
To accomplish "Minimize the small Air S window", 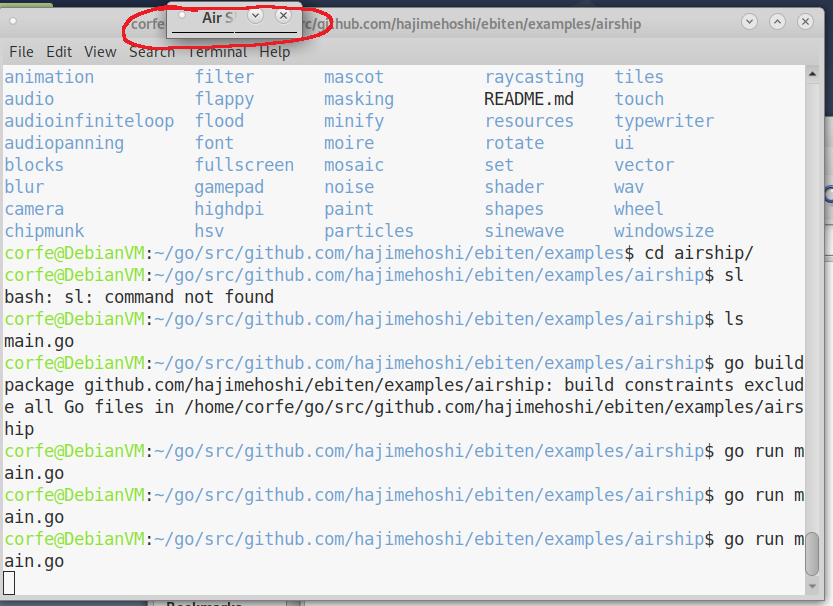I will [x=256, y=16].
